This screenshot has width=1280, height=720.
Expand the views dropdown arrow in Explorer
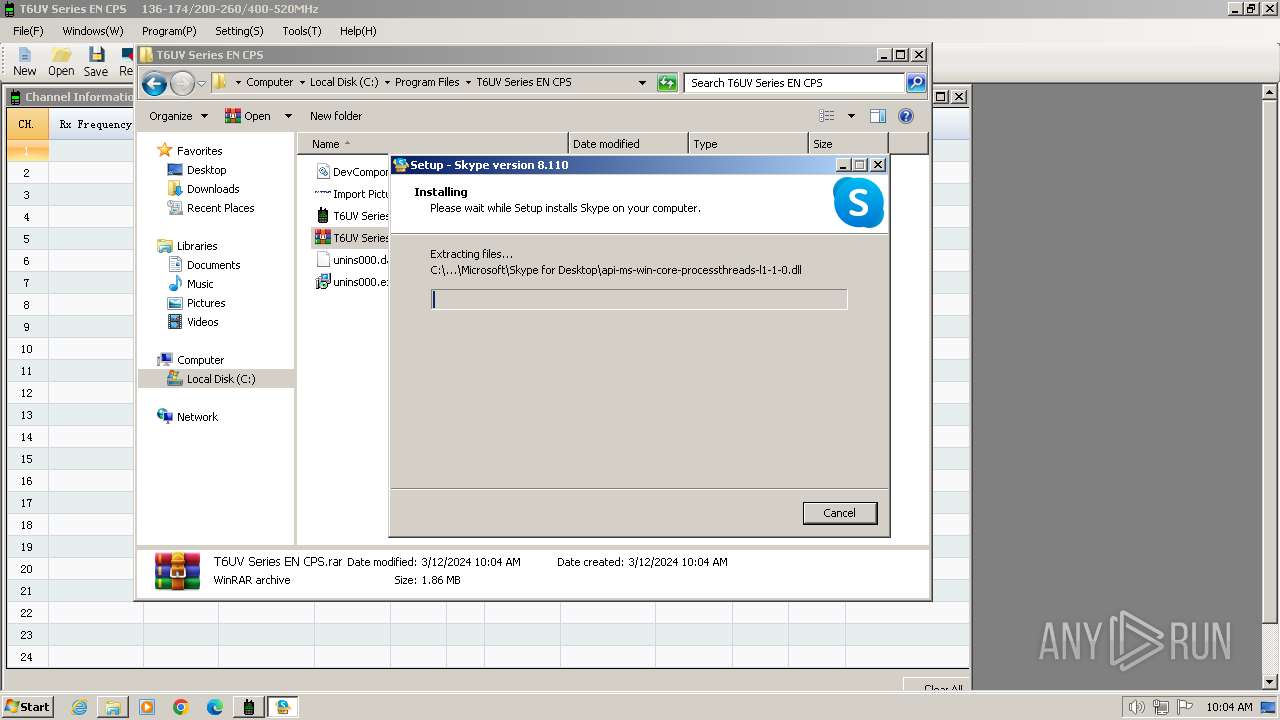pyautogui.click(x=851, y=116)
